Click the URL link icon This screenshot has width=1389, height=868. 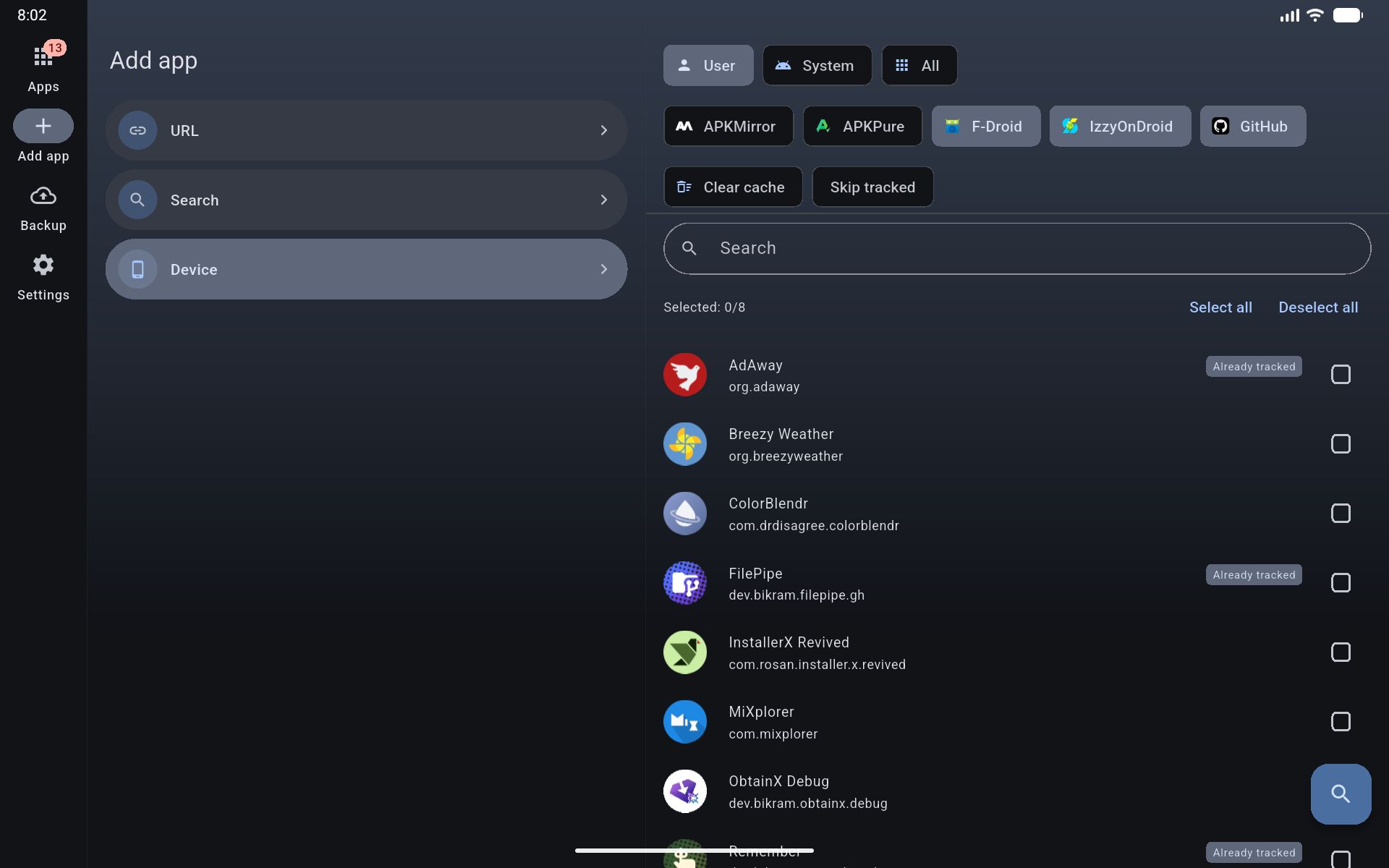(137, 130)
